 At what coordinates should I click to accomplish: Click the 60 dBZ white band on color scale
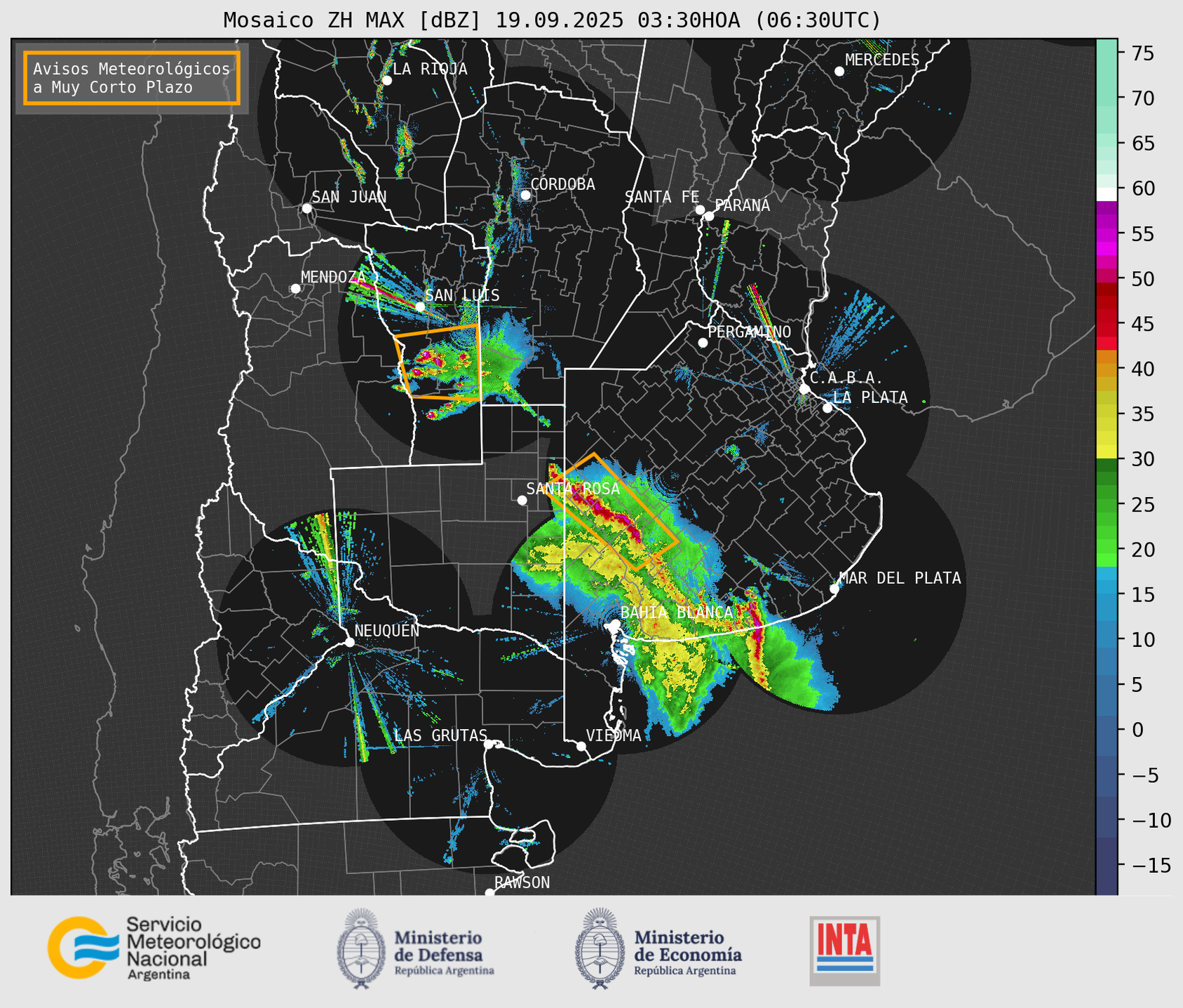tap(1107, 193)
